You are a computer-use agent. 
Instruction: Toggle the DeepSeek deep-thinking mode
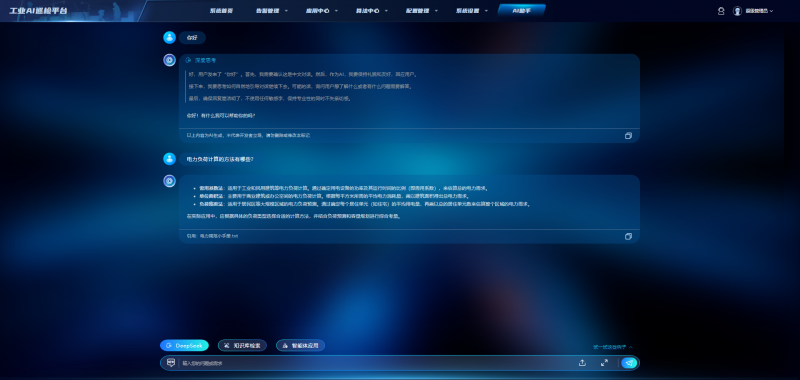tap(184, 346)
